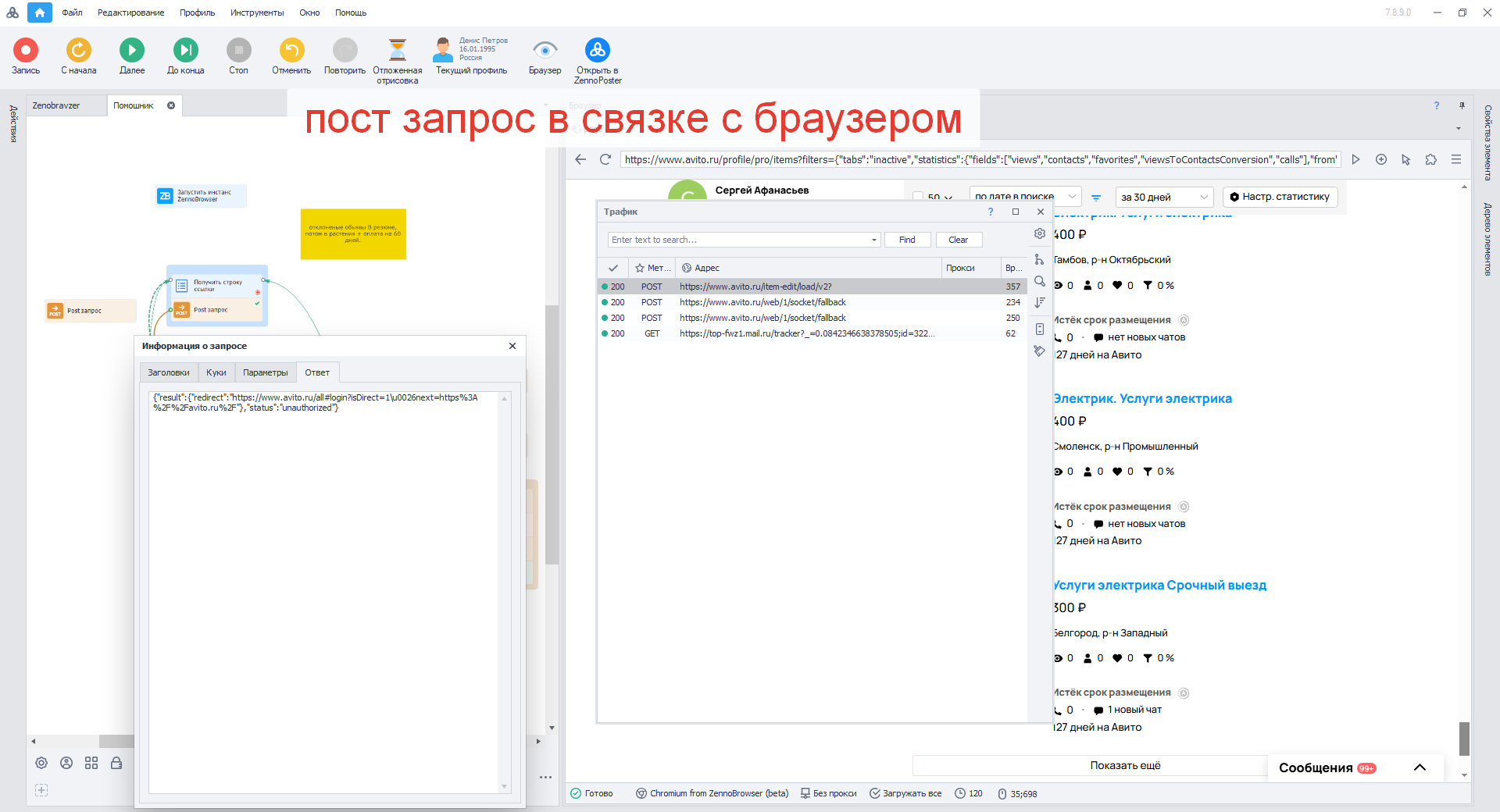Screen dimensions: 1500x812
Task: Click the magnifier icon in Трафик sidebar
Action: [1040, 281]
